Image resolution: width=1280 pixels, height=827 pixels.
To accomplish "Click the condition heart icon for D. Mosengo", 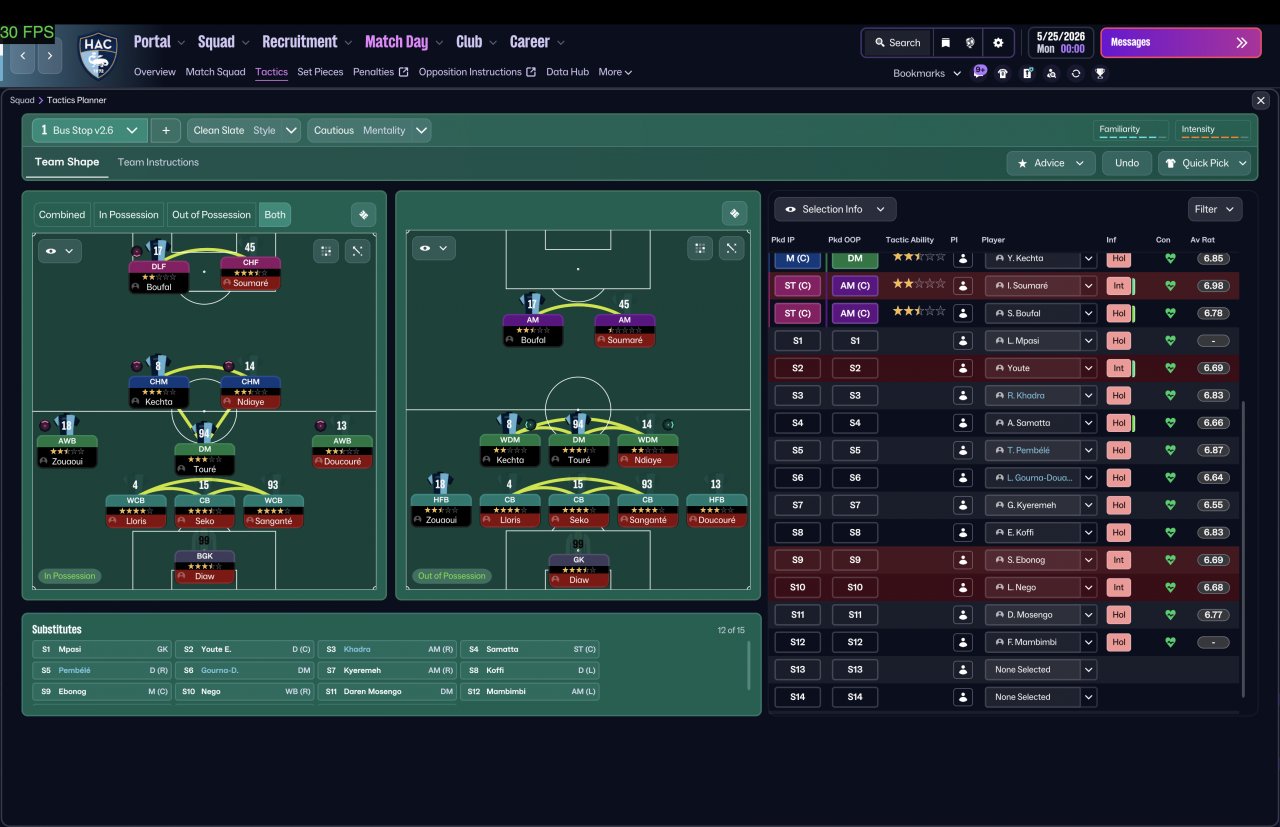I will coord(1170,615).
